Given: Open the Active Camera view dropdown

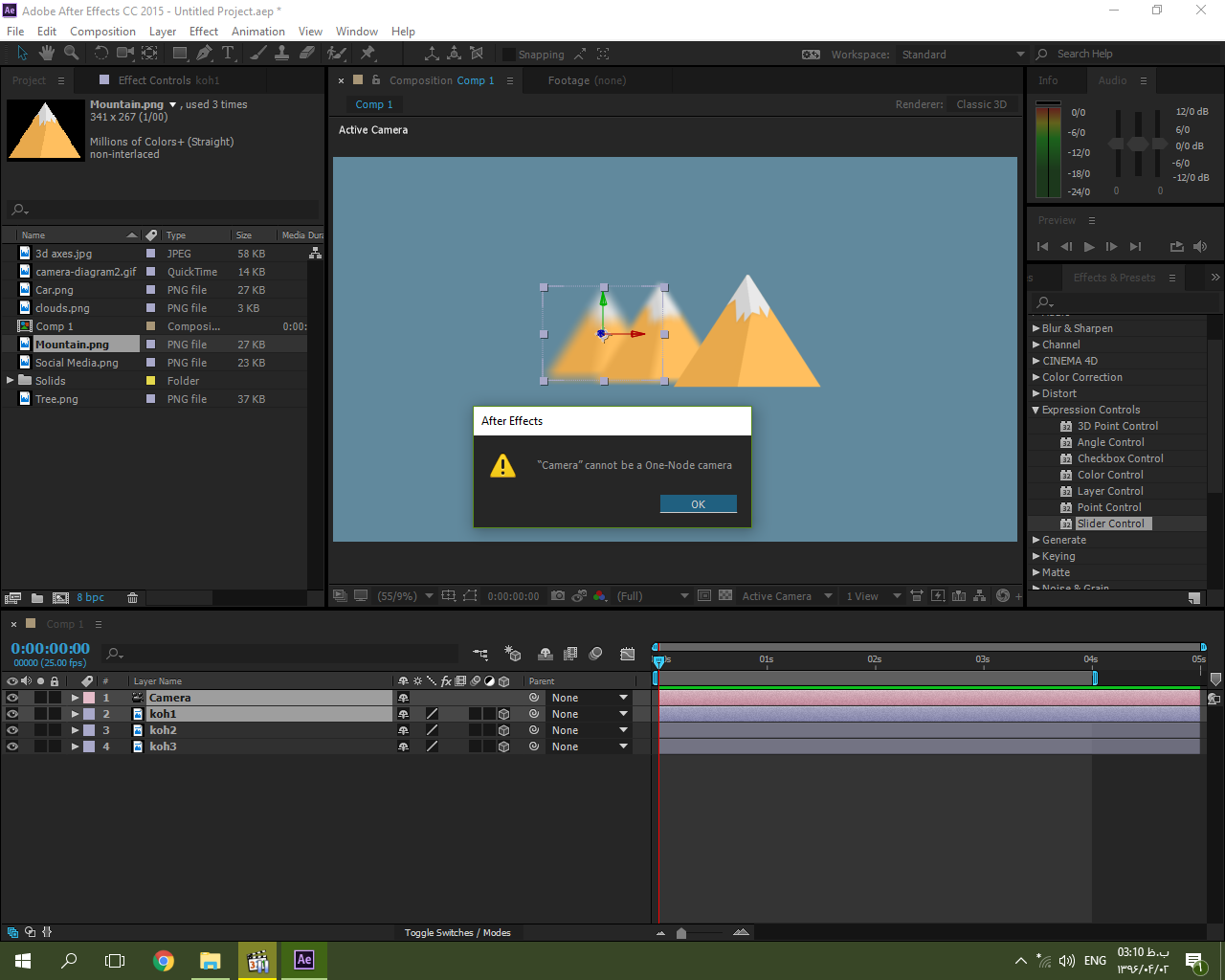Looking at the screenshot, I should pyautogui.click(x=787, y=595).
